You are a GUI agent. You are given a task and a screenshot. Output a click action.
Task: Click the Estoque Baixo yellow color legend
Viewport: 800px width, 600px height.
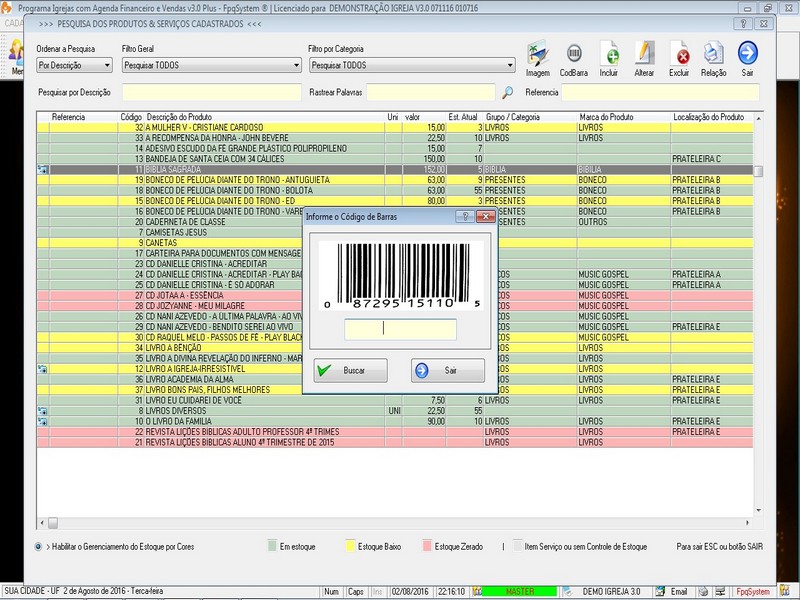tap(350, 547)
